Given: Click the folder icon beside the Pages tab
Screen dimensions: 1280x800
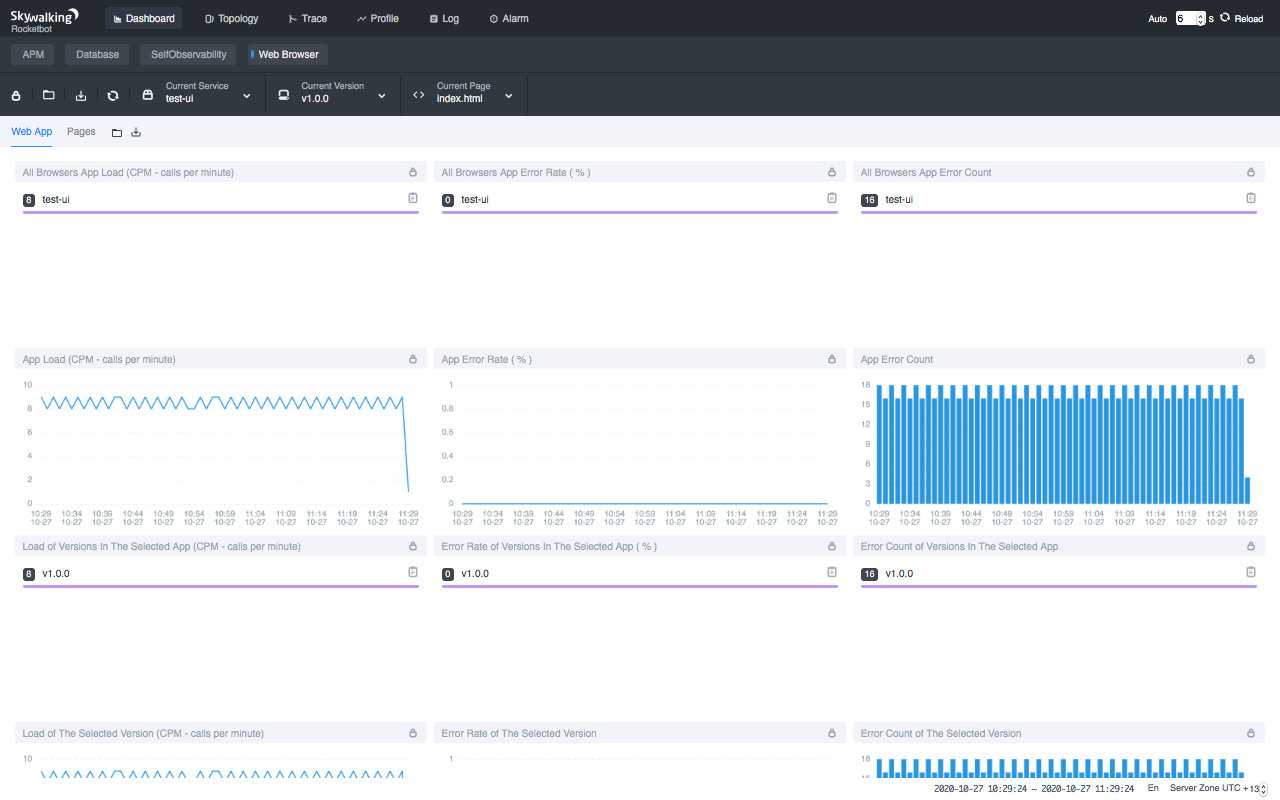Looking at the screenshot, I should pyautogui.click(x=116, y=131).
